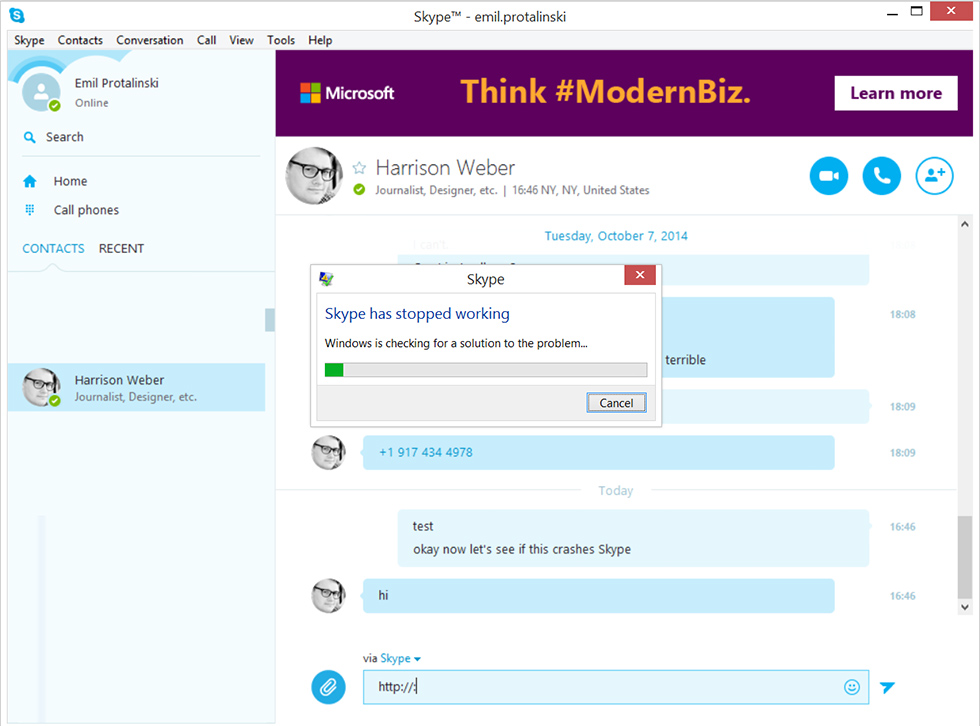This screenshot has width=980, height=726.
Task: Open the Conversation menu
Action: pos(150,40)
